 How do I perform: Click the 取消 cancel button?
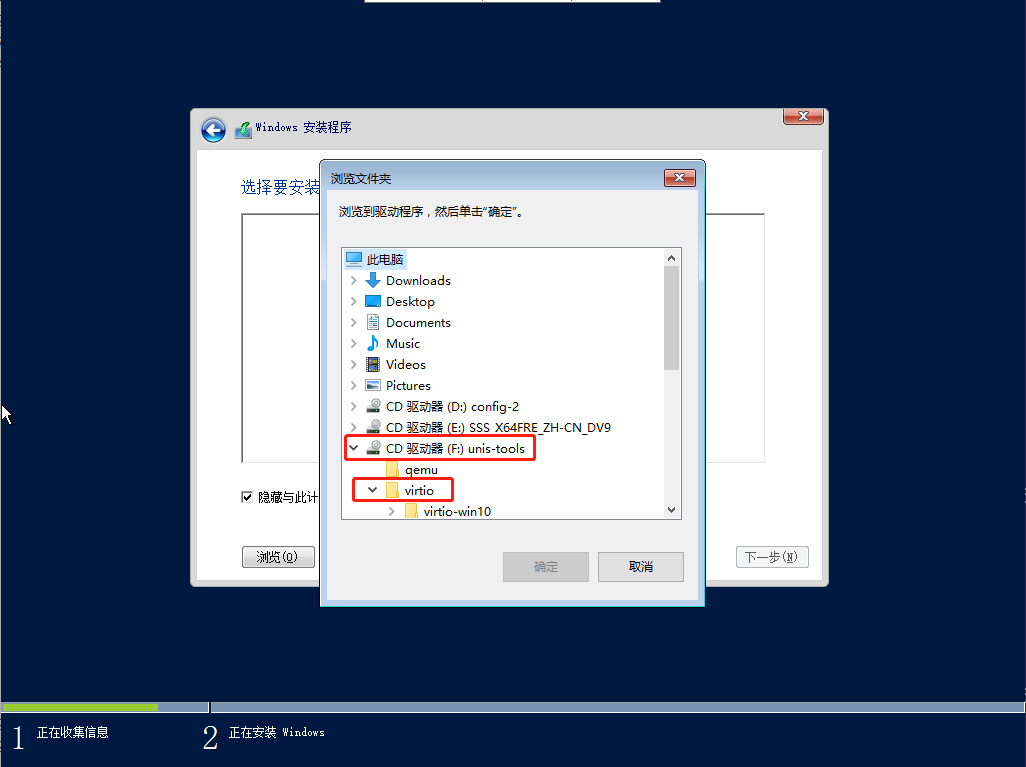click(641, 567)
